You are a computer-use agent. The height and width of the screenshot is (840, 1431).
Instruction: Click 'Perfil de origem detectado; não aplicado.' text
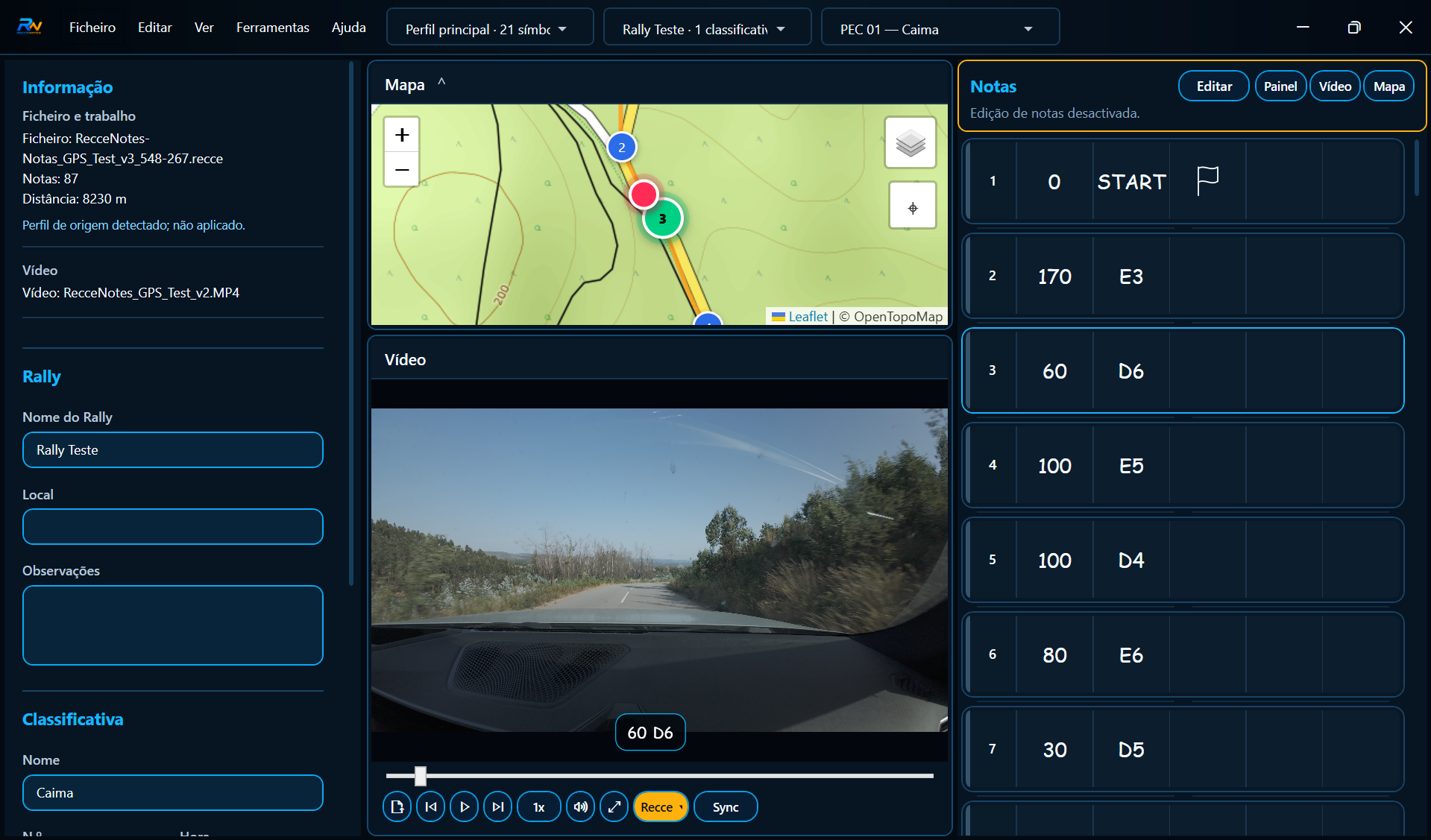pyautogui.click(x=133, y=225)
